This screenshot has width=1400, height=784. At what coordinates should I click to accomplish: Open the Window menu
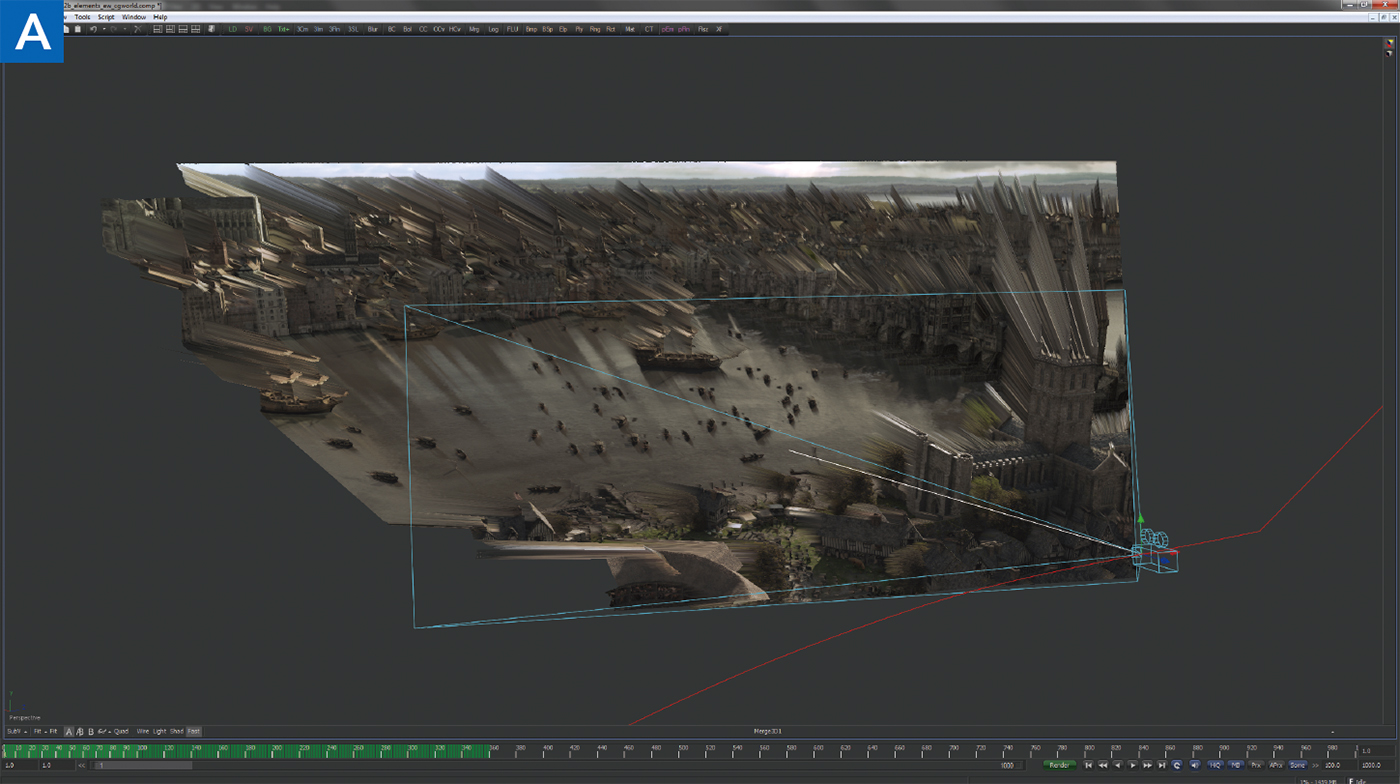click(134, 17)
